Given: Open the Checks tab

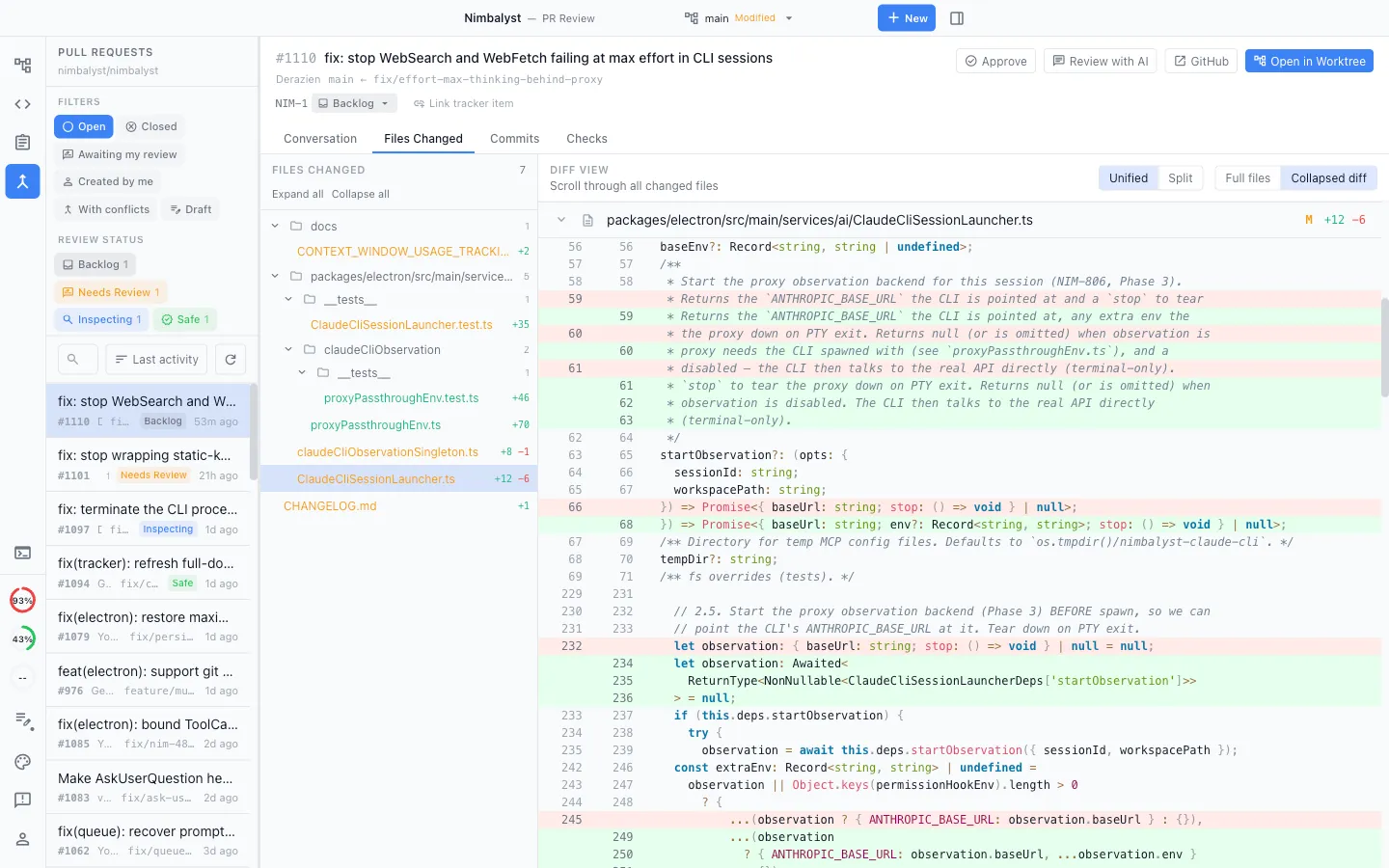Looking at the screenshot, I should [586, 139].
